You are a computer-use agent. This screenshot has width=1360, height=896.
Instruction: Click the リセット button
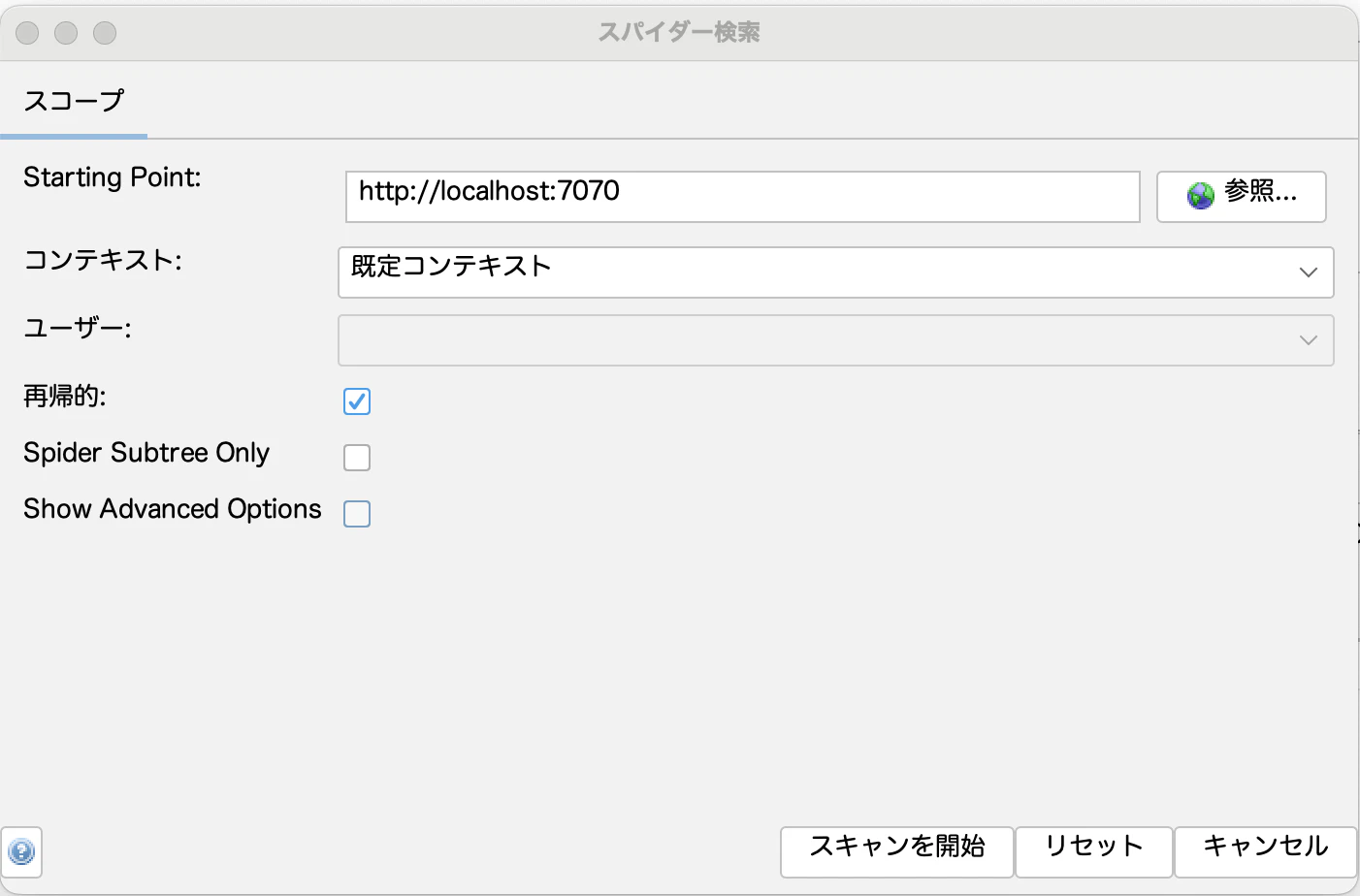point(1094,851)
